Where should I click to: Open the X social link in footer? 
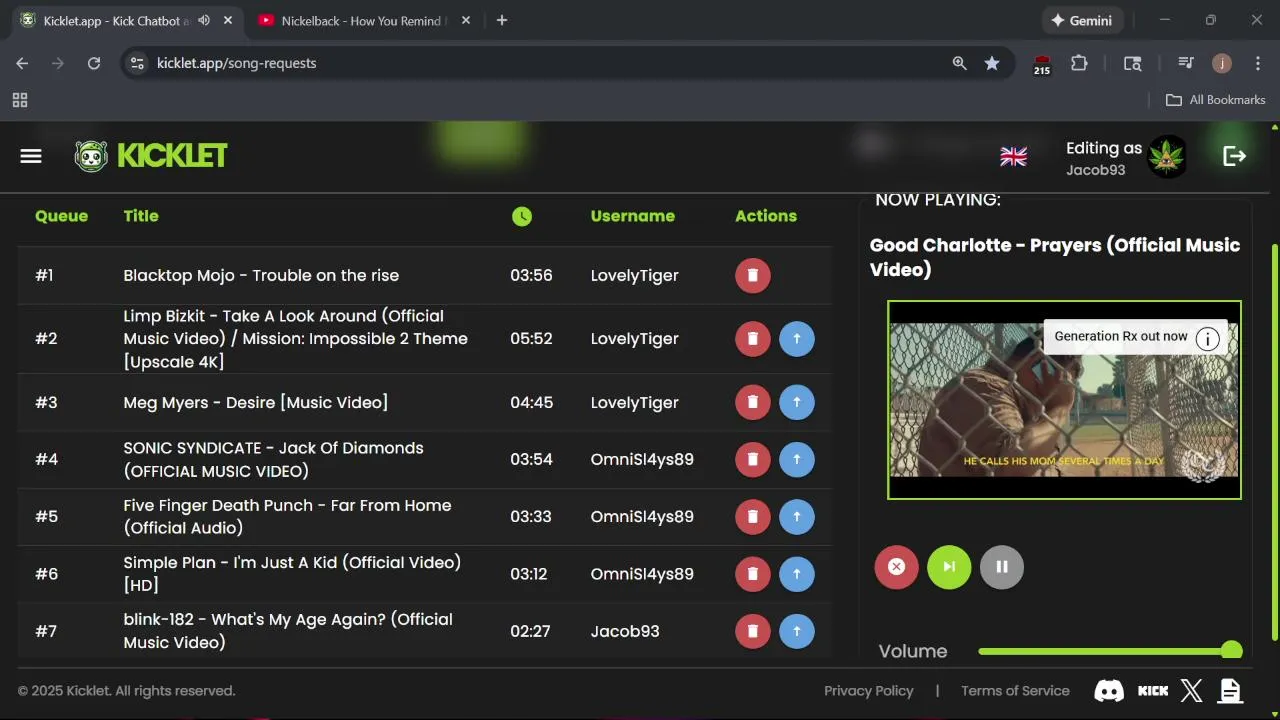click(1191, 690)
